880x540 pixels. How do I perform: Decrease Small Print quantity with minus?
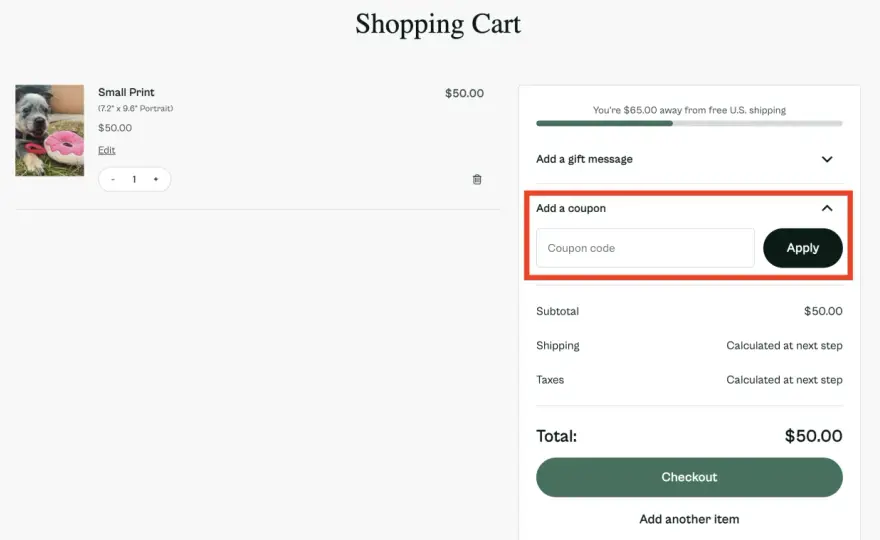[113, 179]
